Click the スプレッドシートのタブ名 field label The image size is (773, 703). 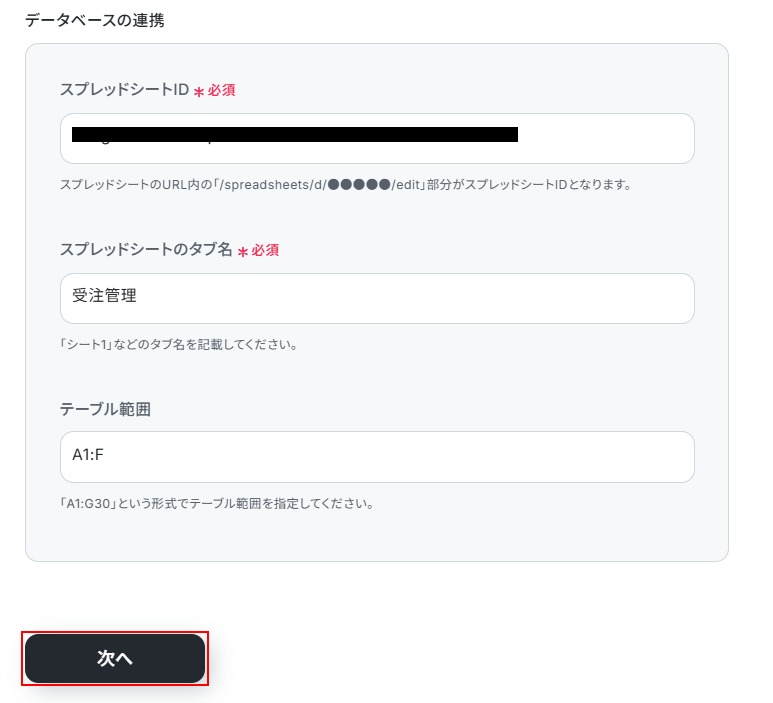click(x=146, y=249)
